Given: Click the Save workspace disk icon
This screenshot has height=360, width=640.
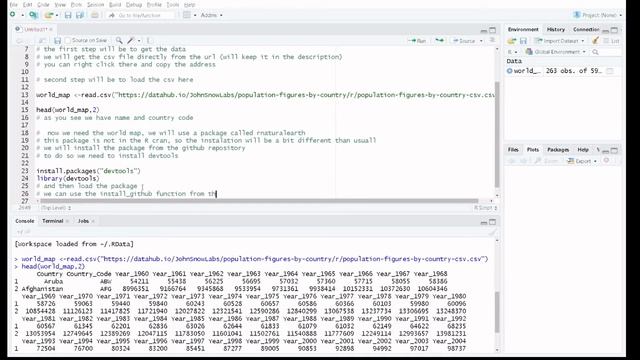Looking at the screenshot, I should click(x=523, y=41).
